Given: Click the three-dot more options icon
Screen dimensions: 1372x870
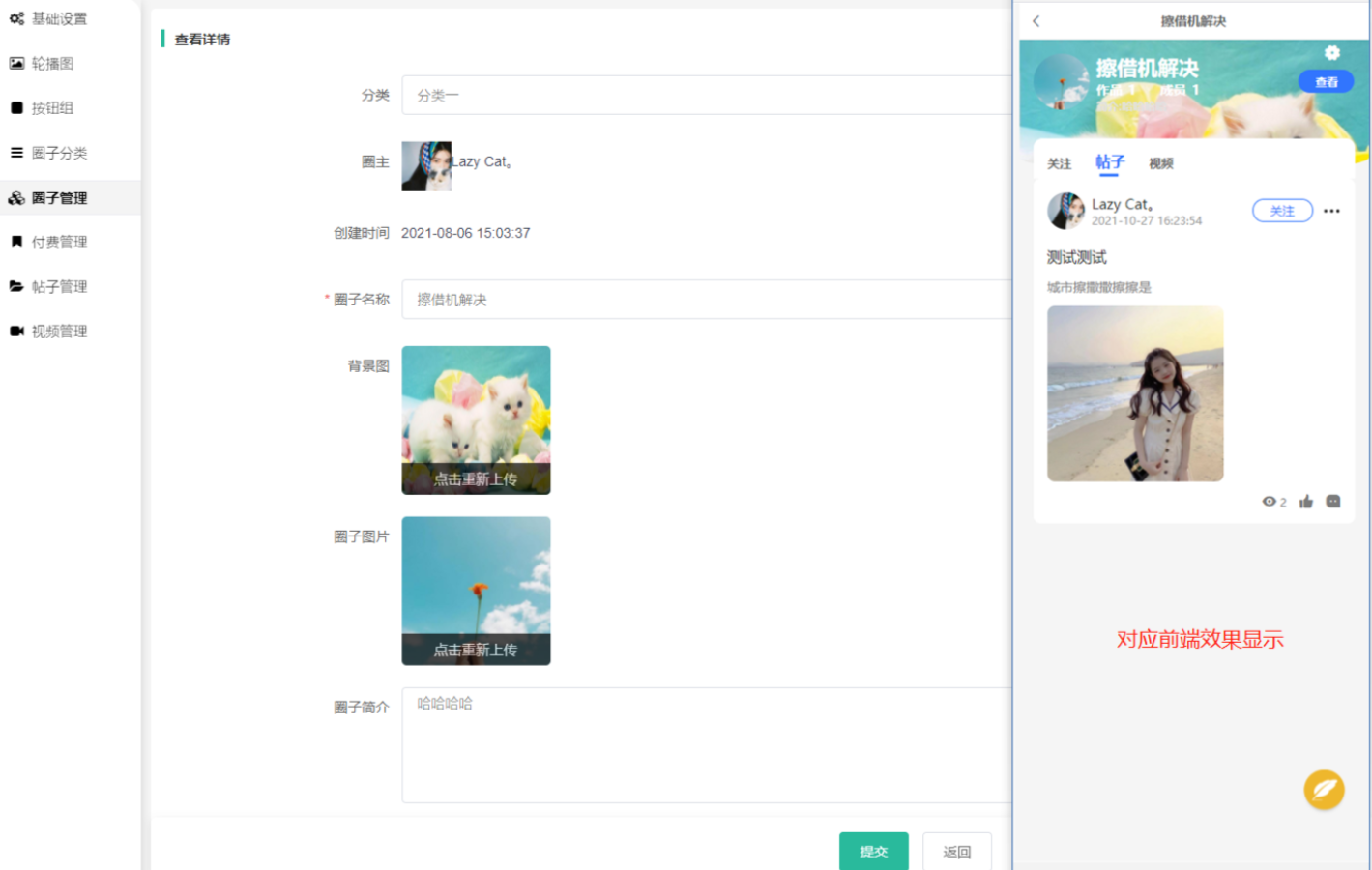Looking at the screenshot, I should point(1331,211).
